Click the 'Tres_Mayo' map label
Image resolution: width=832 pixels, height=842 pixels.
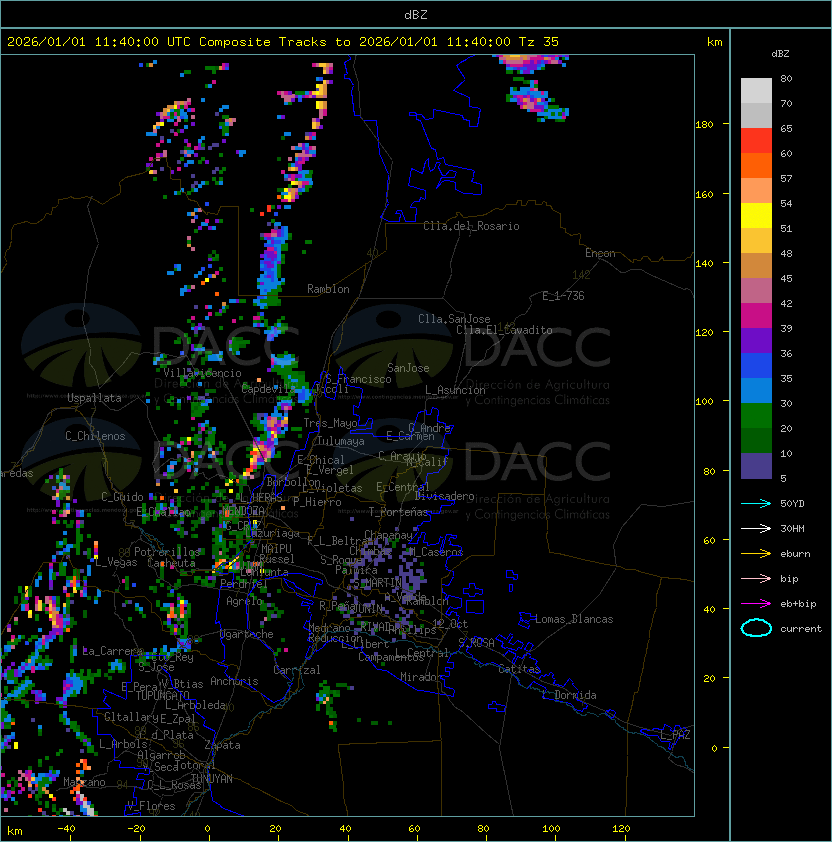[330, 423]
